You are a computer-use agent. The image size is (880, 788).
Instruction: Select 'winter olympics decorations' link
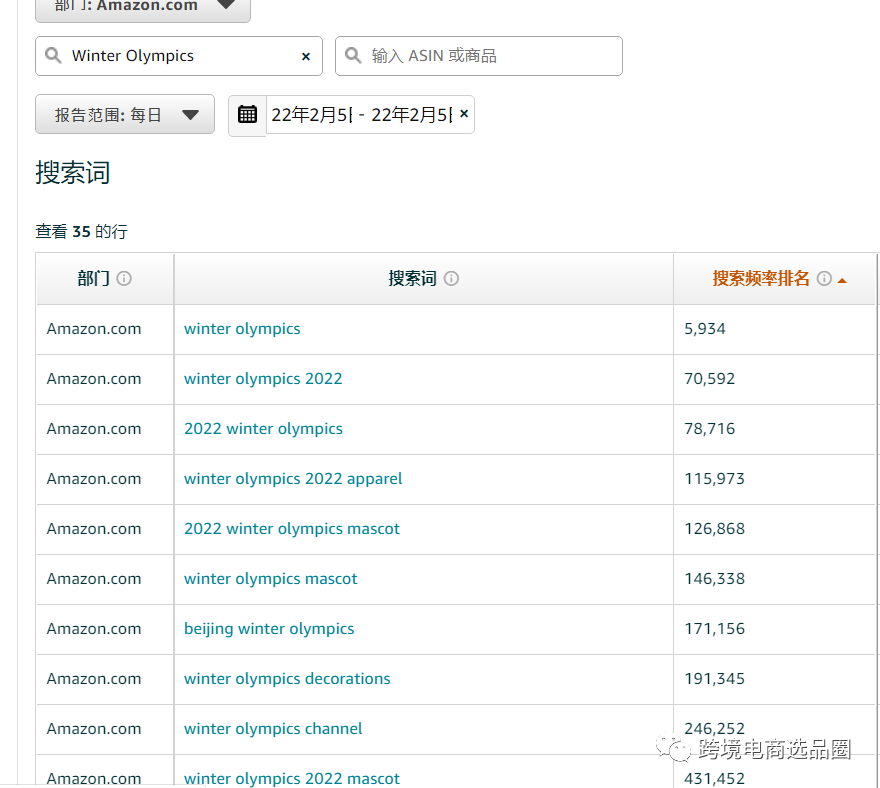[287, 679]
